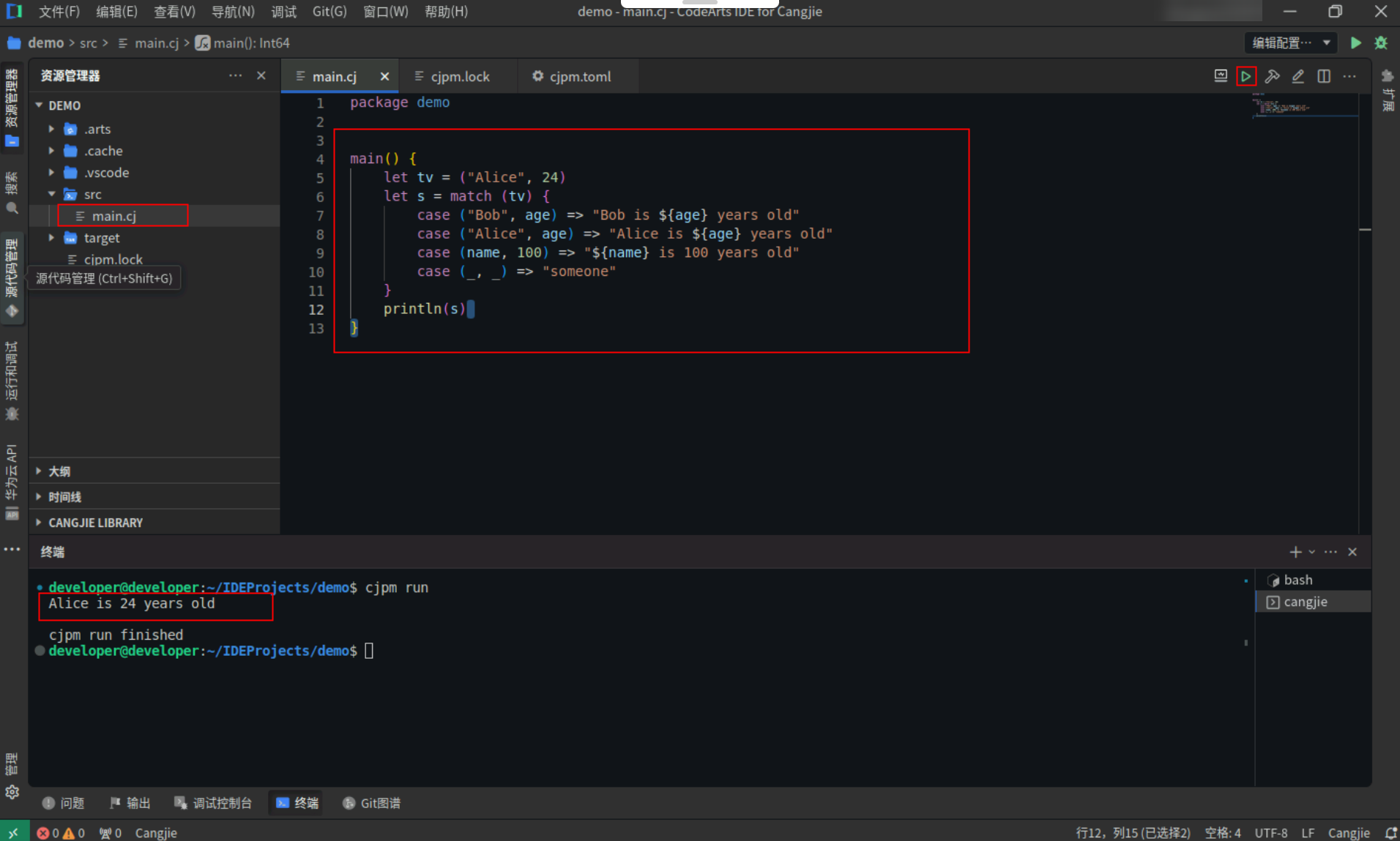Open the Run and Debug sidebar icon
The image size is (1400, 841).
pyautogui.click(x=12, y=381)
